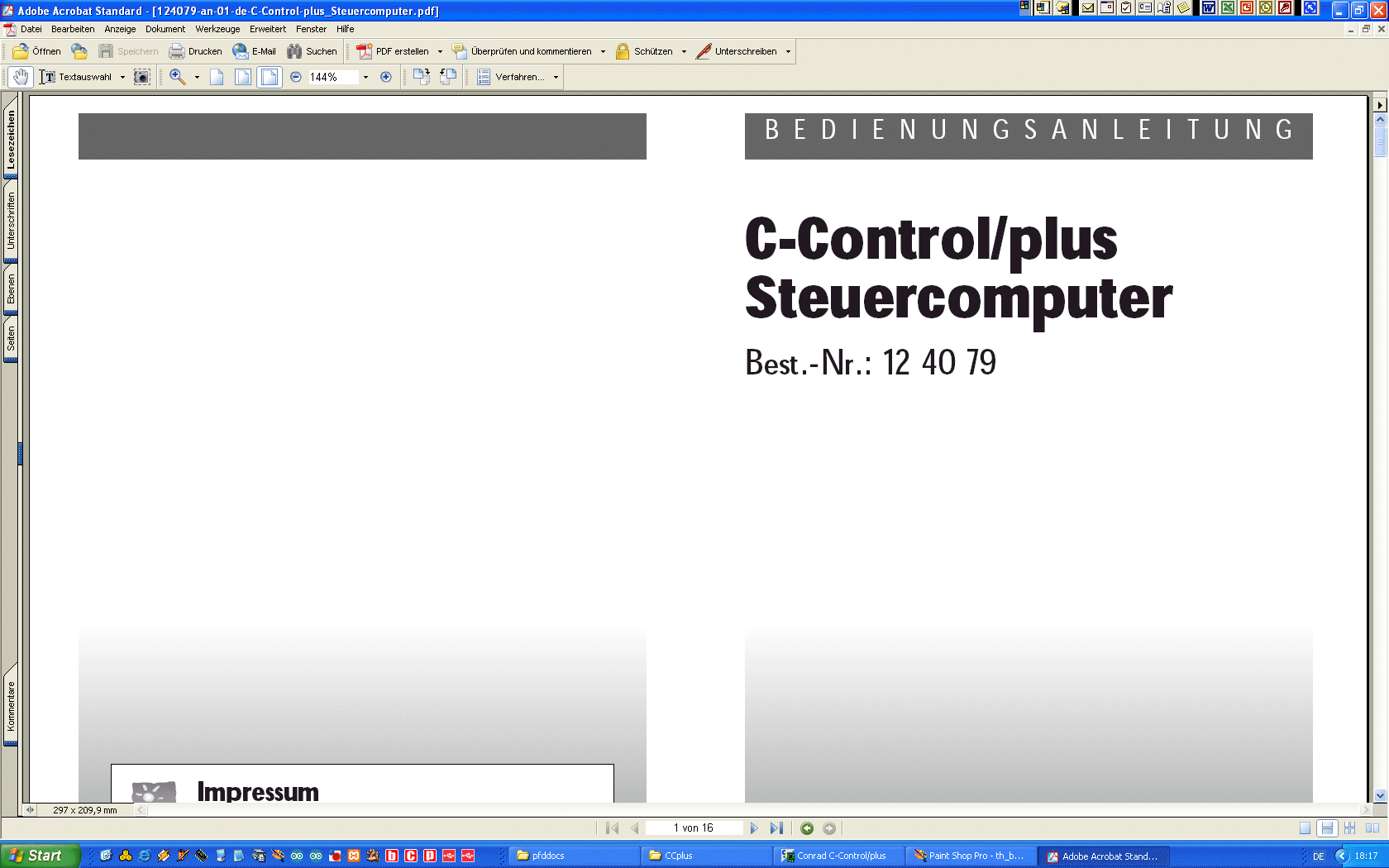Expand PDF erstellen dropdown arrow
The width and height of the screenshot is (1389, 868).
pos(440,51)
